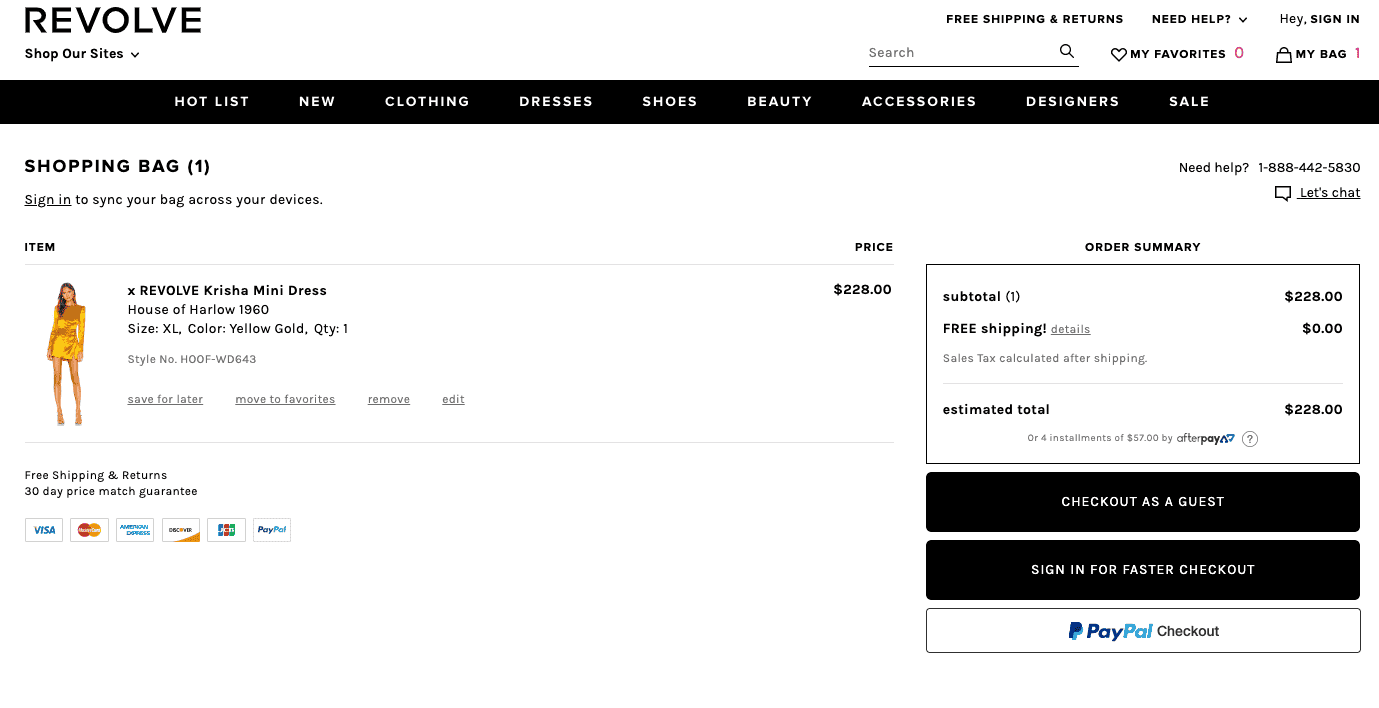Open the SALE menu category
Image resolution: width=1379 pixels, height=708 pixels.
point(1189,101)
